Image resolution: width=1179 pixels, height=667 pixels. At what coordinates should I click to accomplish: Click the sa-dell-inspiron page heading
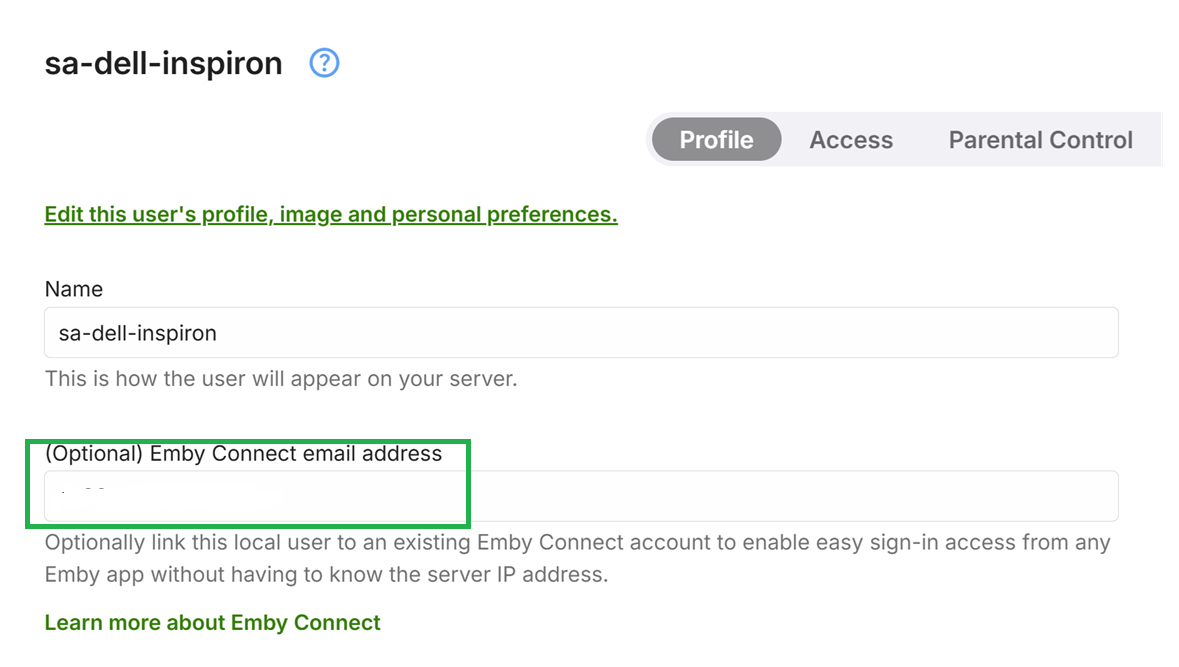coord(163,64)
